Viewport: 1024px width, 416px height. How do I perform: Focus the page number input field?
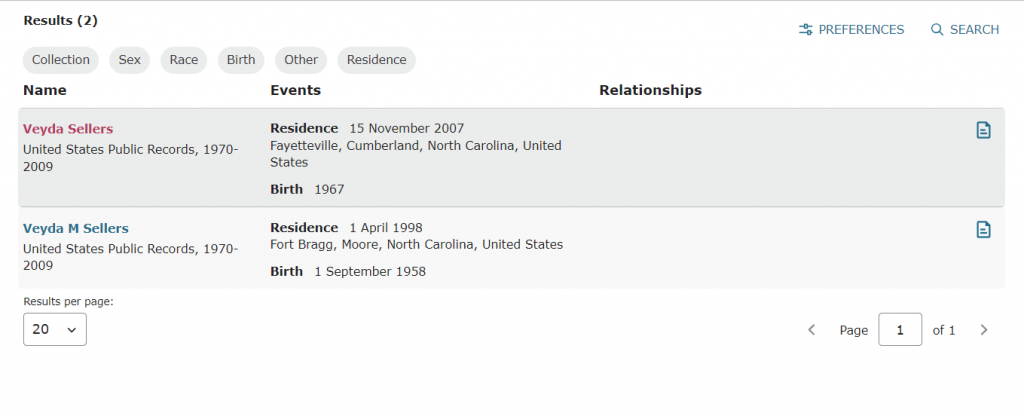900,330
